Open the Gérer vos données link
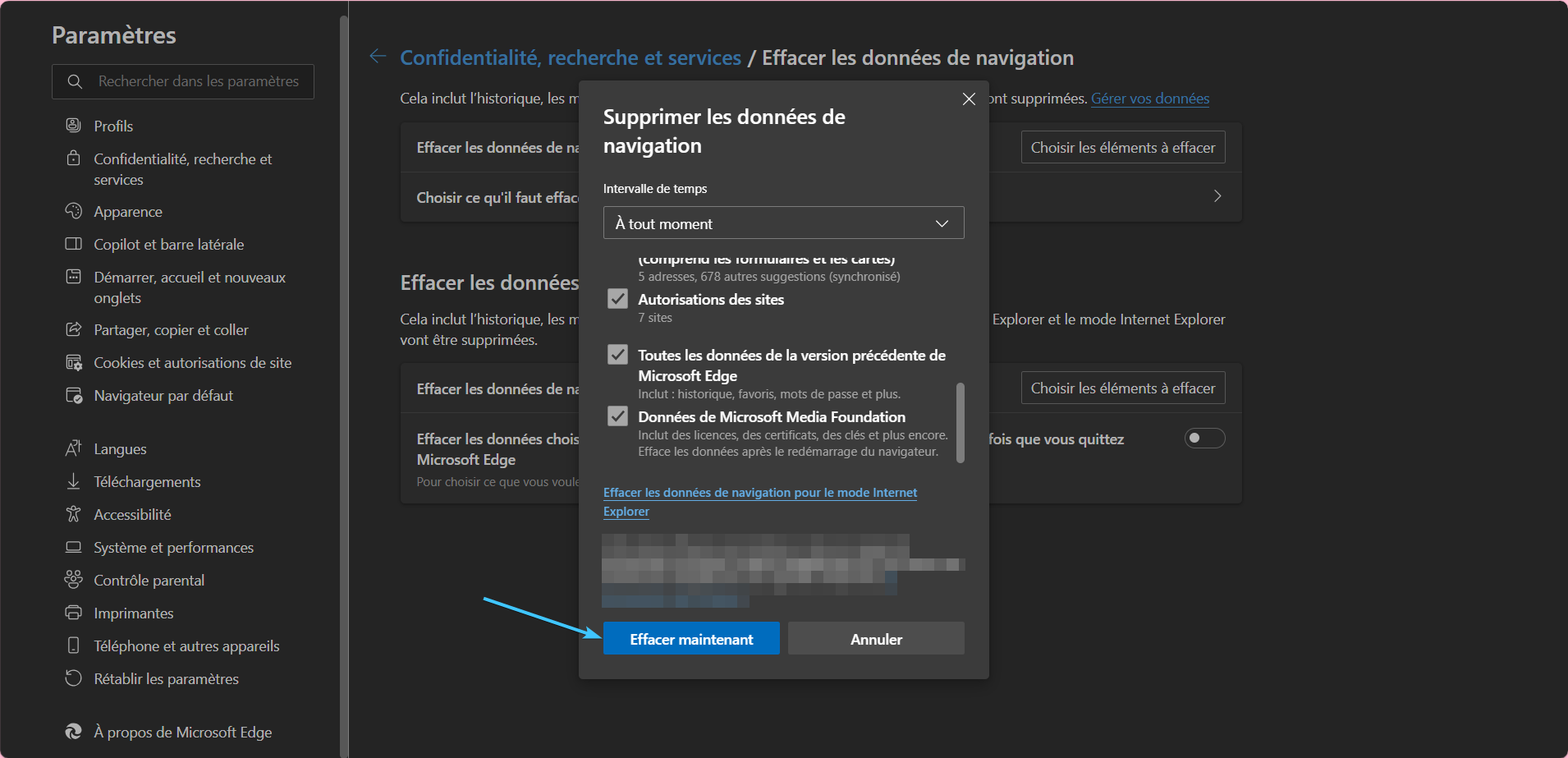The width and height of the screenshot is (1568, 758). 1149,99
